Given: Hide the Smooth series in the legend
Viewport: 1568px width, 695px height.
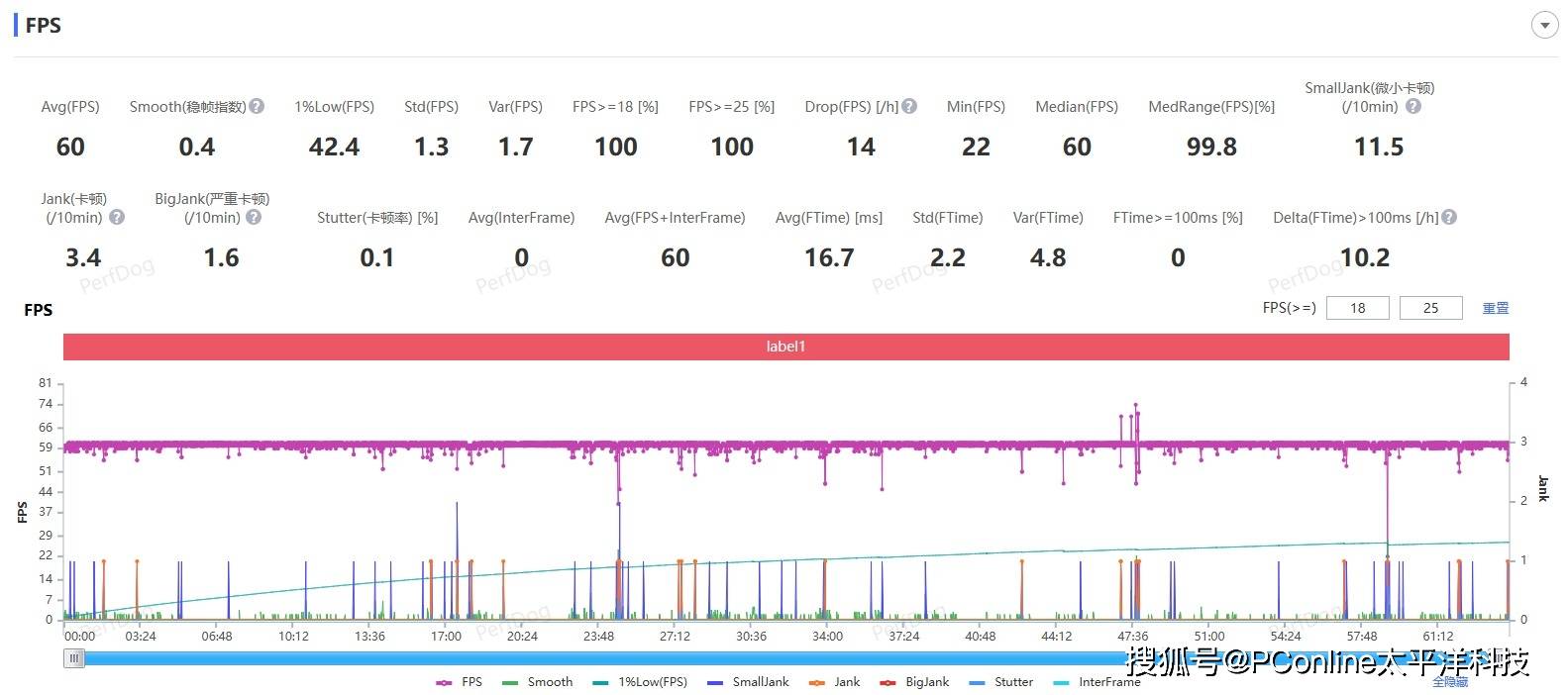Looking at the screenshot, I should coord(538,682).
